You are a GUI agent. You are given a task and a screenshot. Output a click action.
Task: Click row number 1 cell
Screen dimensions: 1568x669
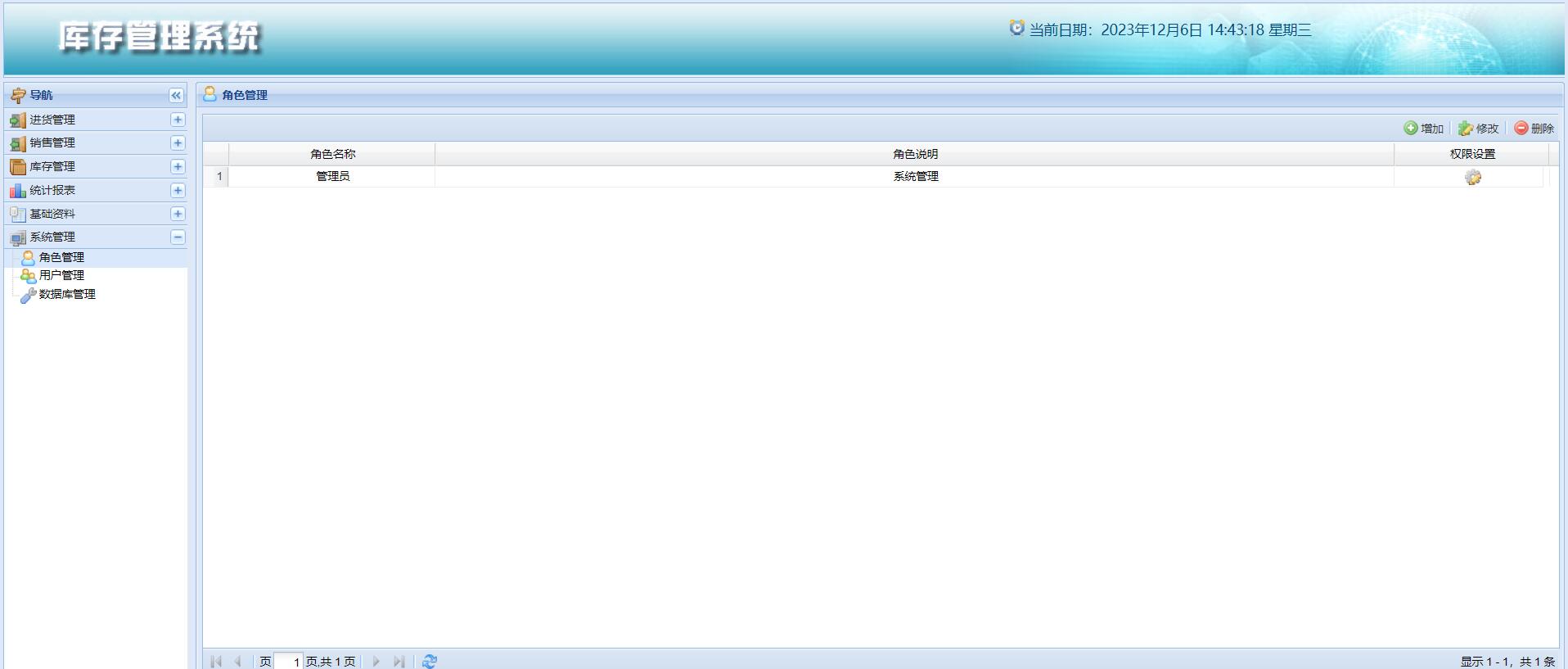[x=217, y=176]
